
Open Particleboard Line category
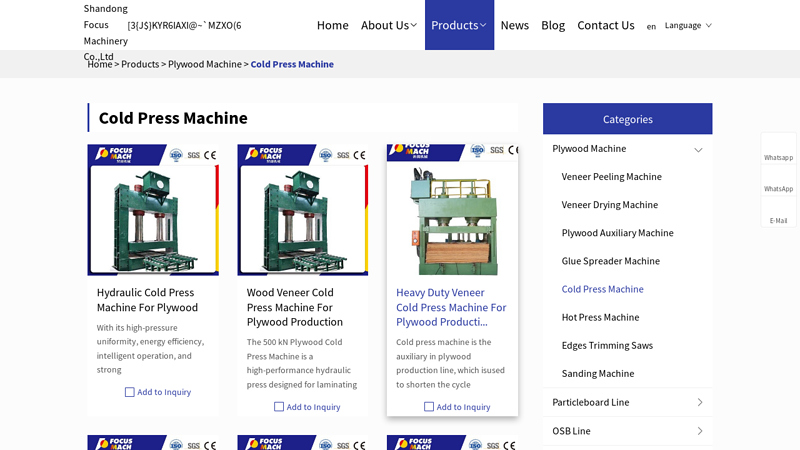pos(590,402)
